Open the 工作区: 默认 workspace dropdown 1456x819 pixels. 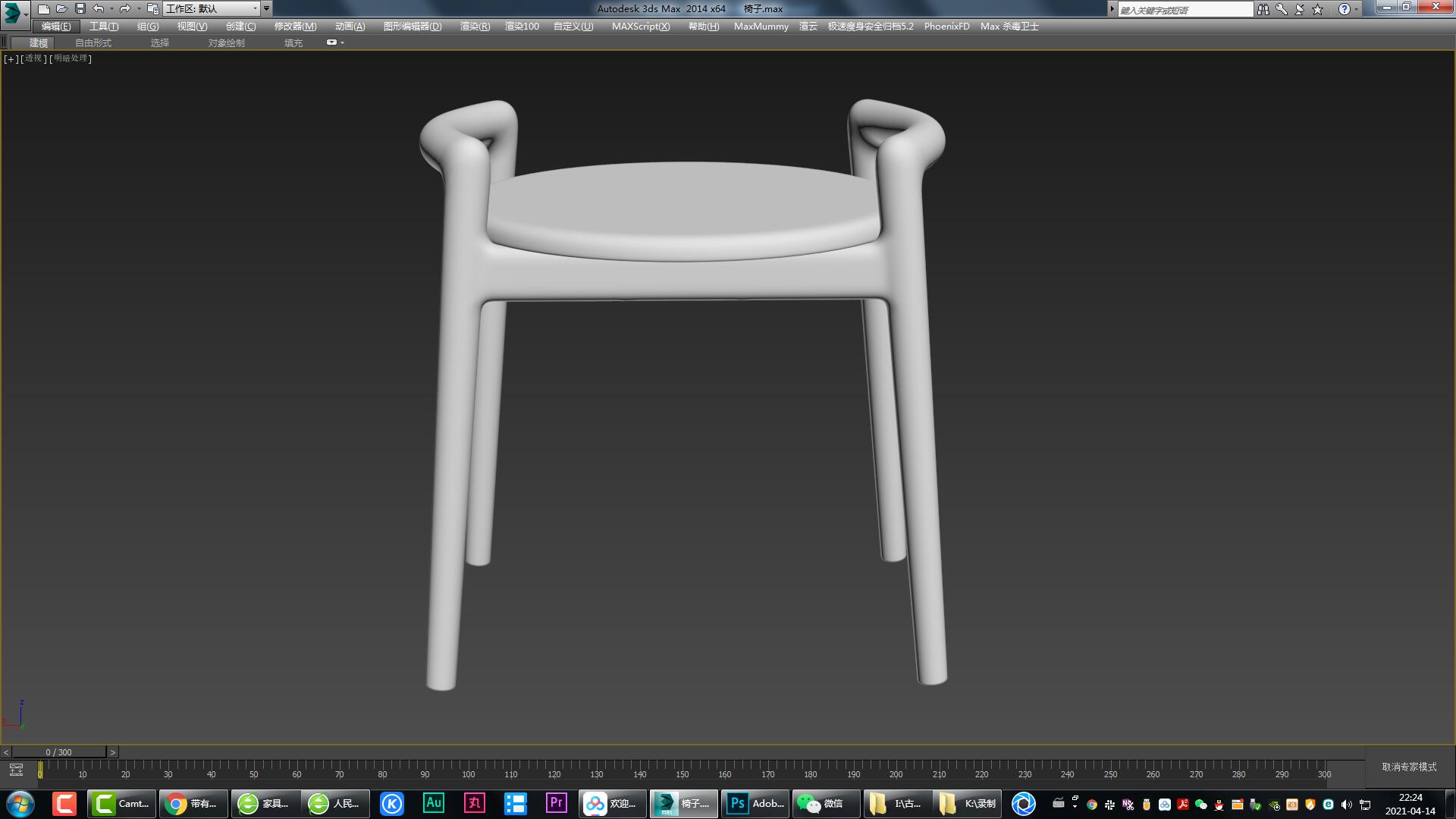(x=212, y=8)
